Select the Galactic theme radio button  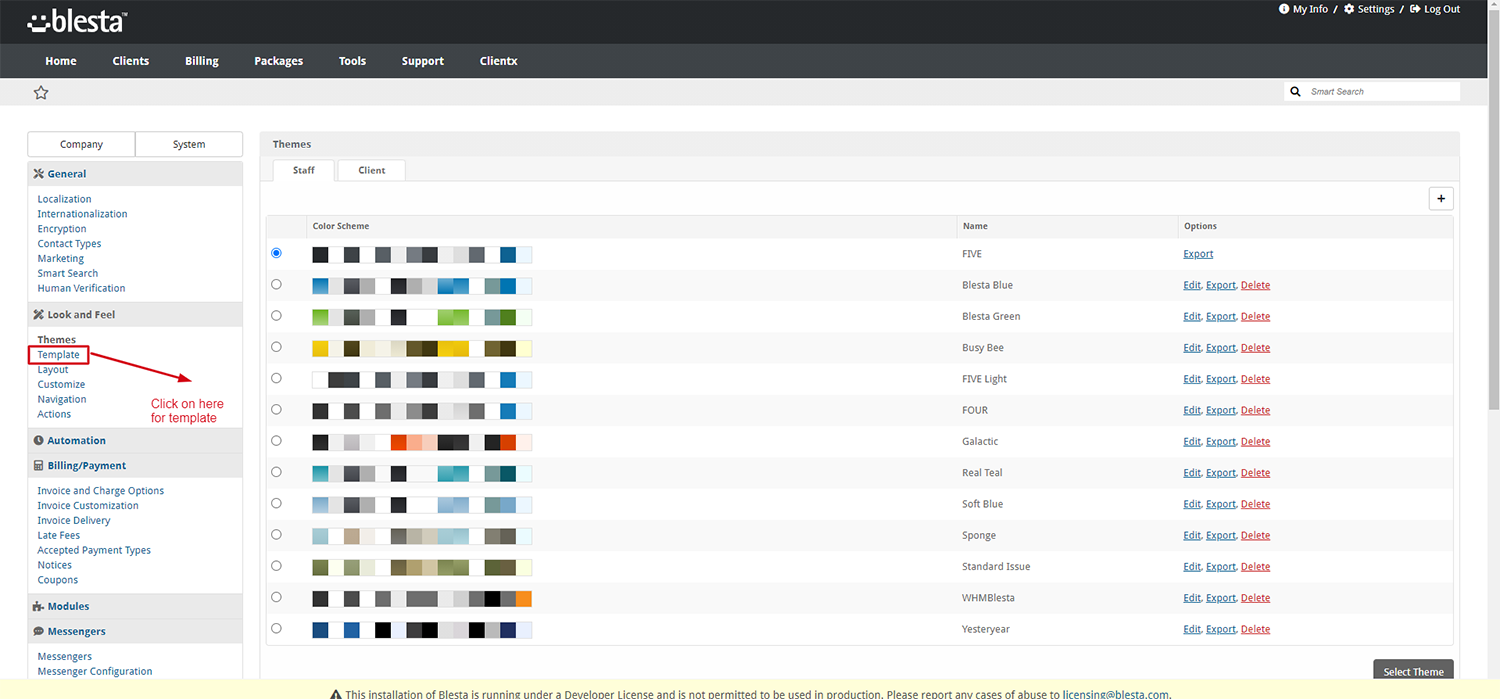point(276,440)
